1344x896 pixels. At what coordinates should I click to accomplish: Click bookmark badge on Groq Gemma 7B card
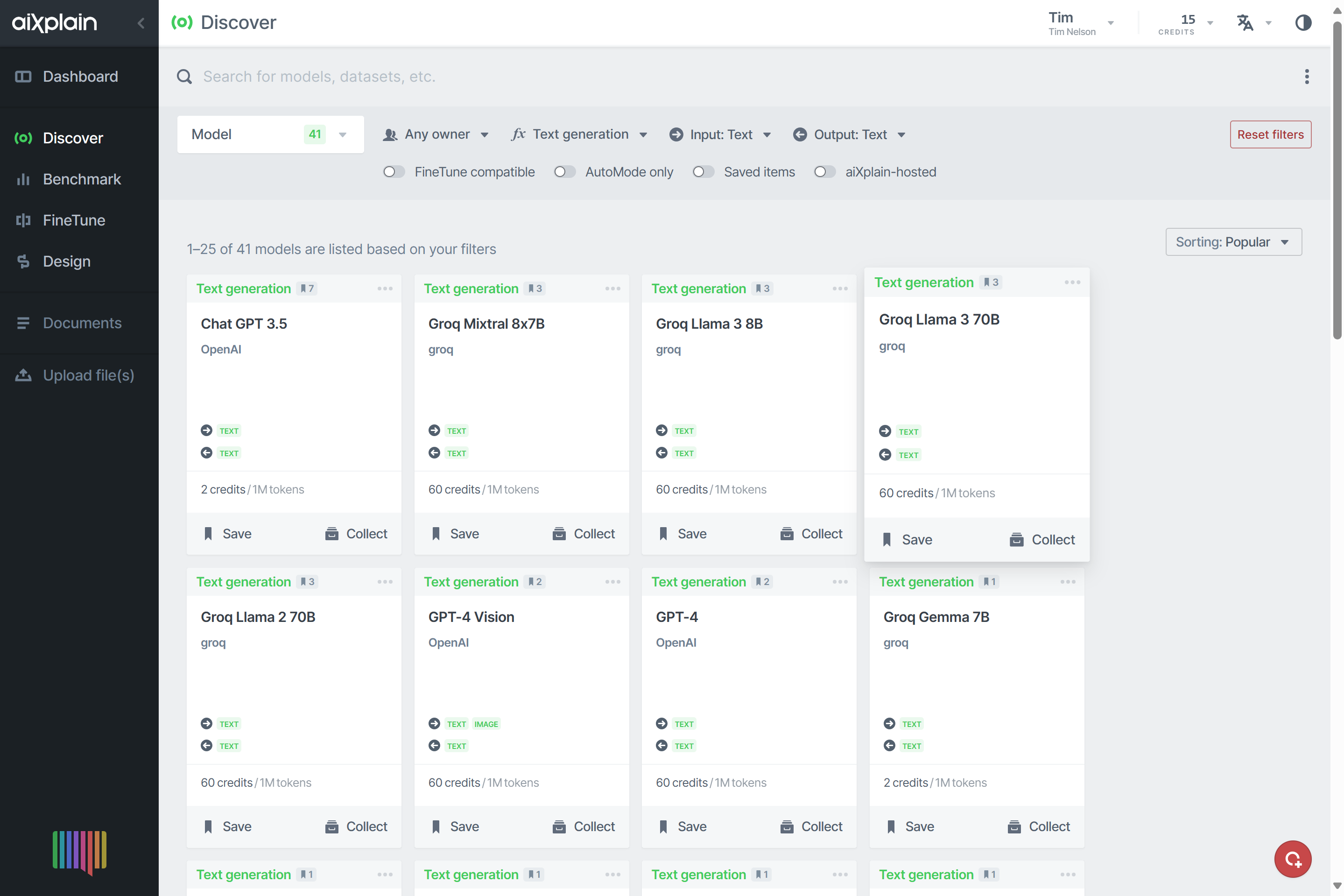click(x=989, y=582)
